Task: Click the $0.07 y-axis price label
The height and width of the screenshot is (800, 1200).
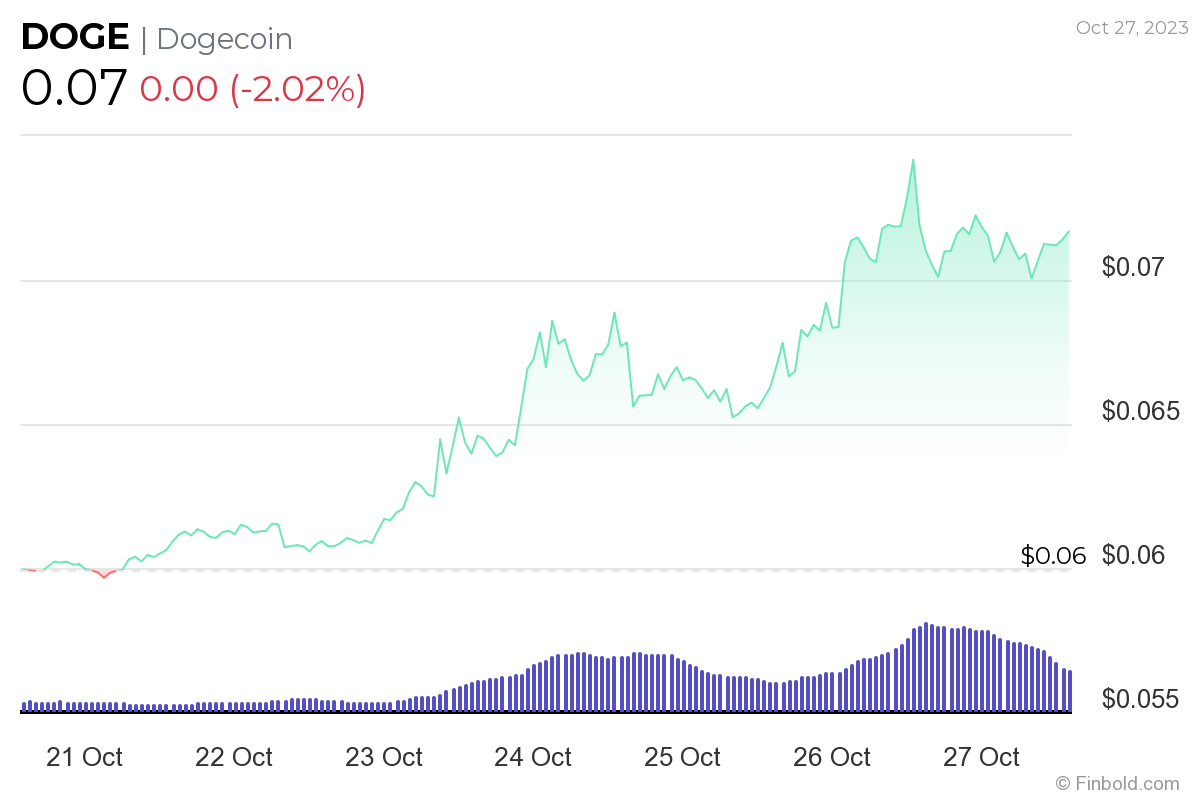Action: 1134,267
